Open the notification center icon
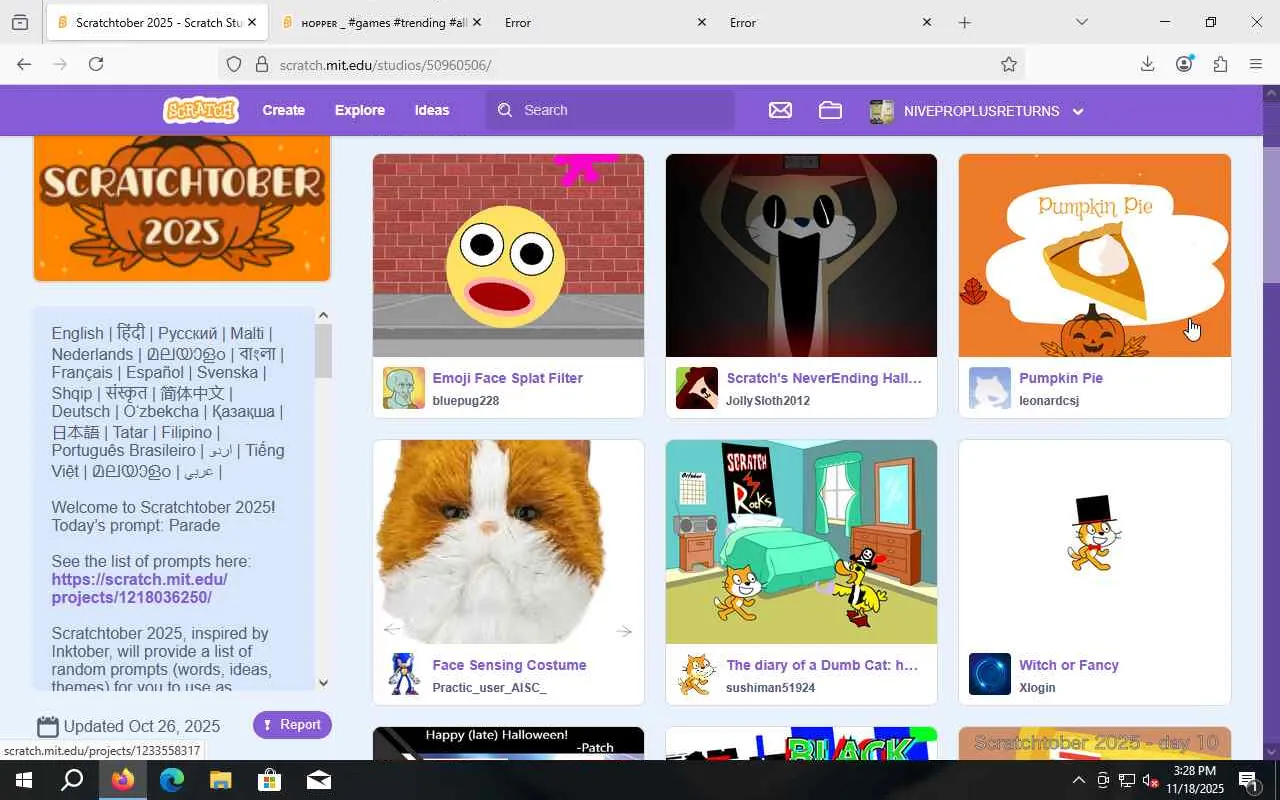Screen dimensions: 1280x800 click(x=1248, y=780)
